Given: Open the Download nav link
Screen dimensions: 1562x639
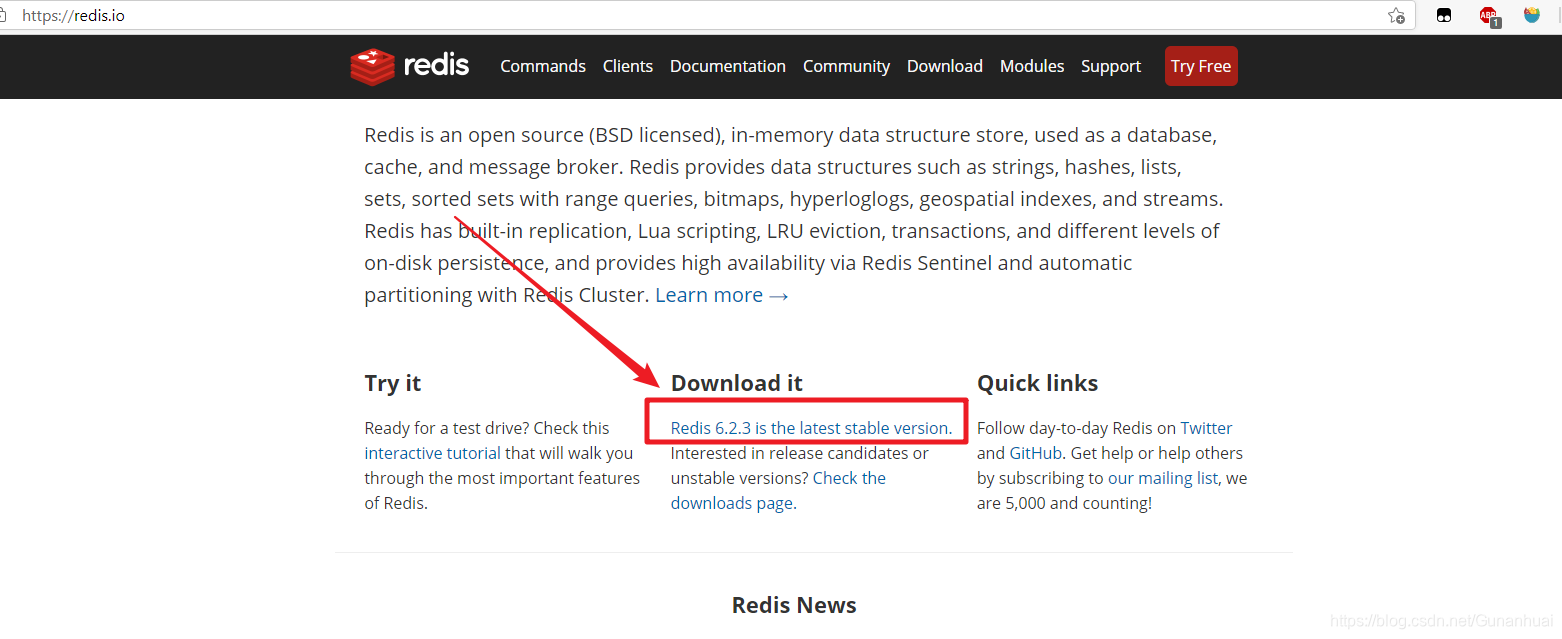Looking at the screenshot, I should 945,66.
